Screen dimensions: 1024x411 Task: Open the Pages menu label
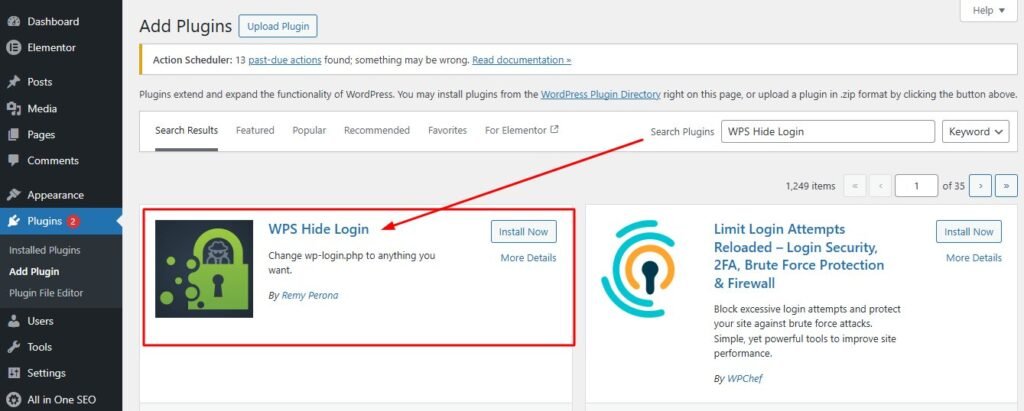[41, 135]
